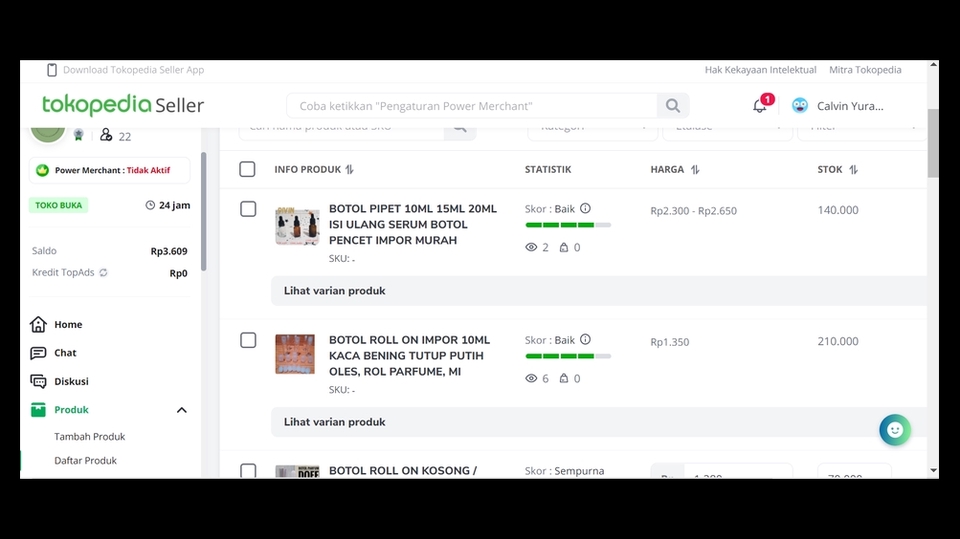Check the Botol Pipet 10ML product checkbox
The image size is (960, 539).
[248, 209]
